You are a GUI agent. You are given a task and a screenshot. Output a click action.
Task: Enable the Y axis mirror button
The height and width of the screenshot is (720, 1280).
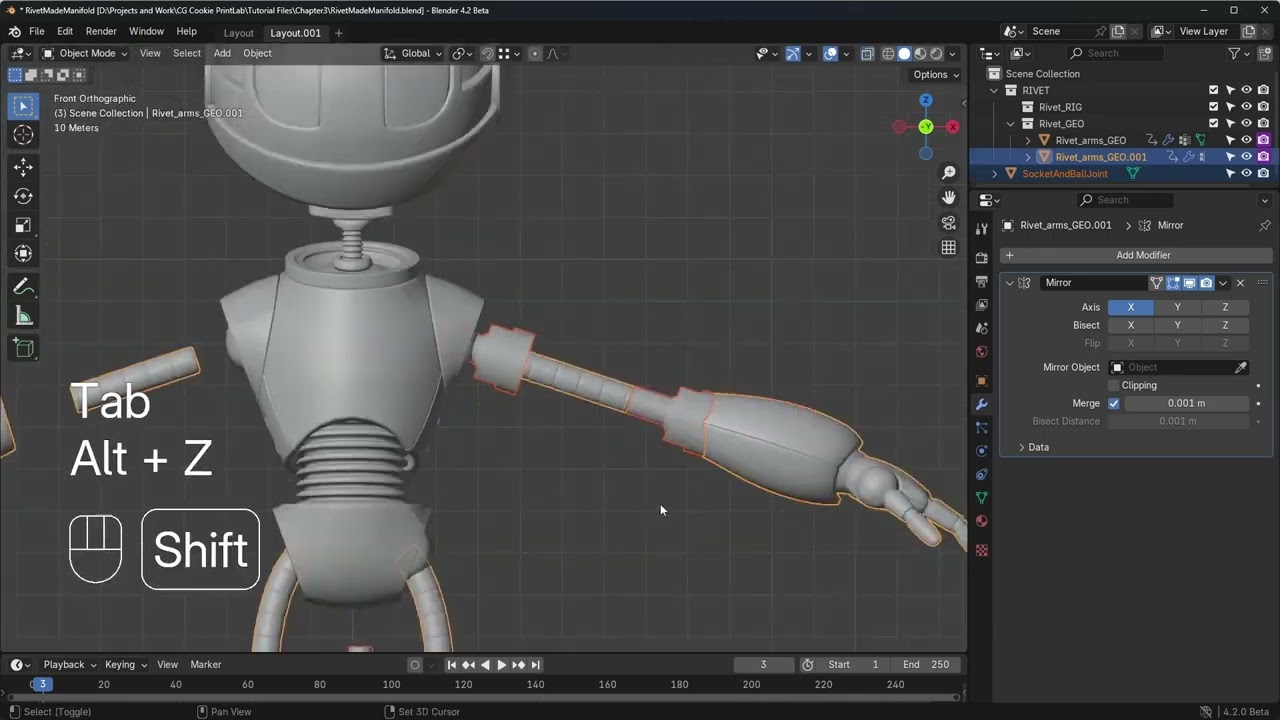pyautogui.click(x=1177, y=307)
